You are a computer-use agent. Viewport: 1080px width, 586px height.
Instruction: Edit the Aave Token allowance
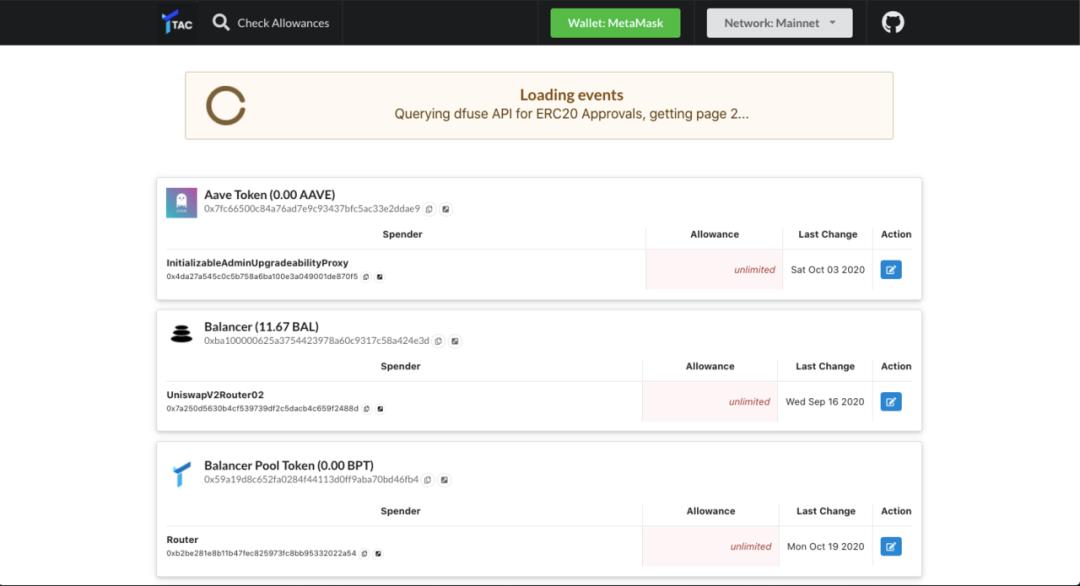pyautogui.click(x=891, y=270)
